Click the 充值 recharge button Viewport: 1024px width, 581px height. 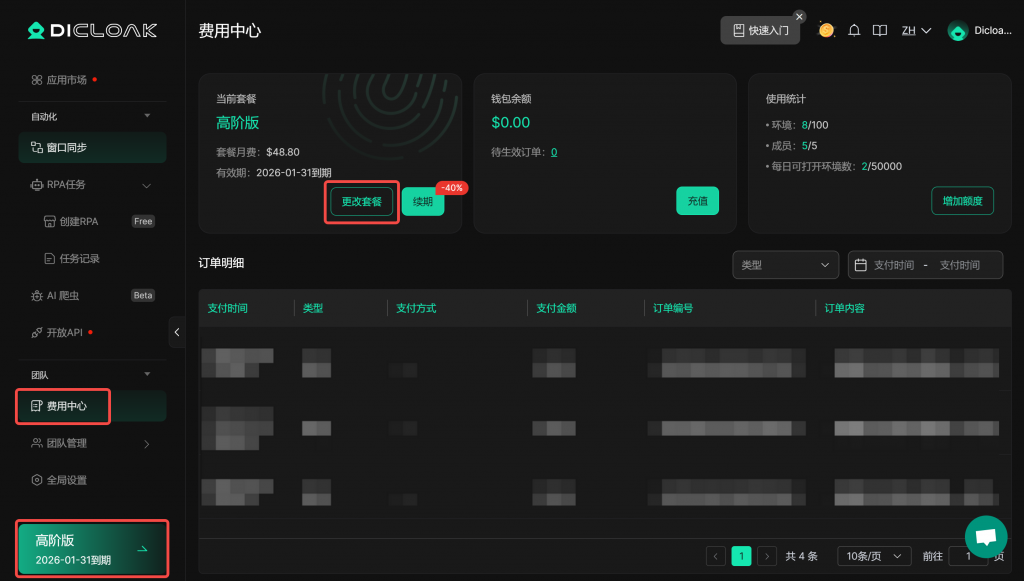coord(697,201)
